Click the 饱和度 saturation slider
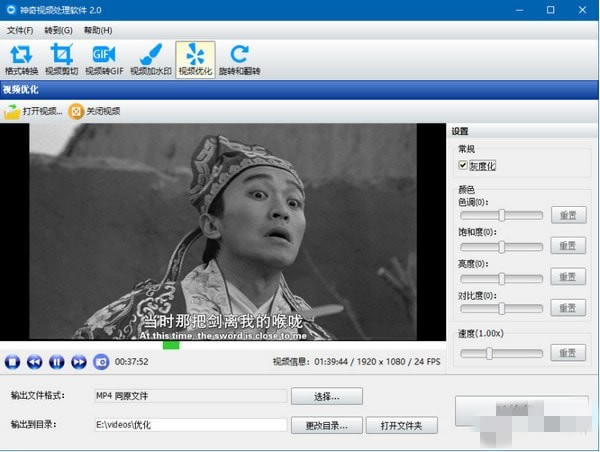Viewport: 600px width, 452px height. coord(501,247)
